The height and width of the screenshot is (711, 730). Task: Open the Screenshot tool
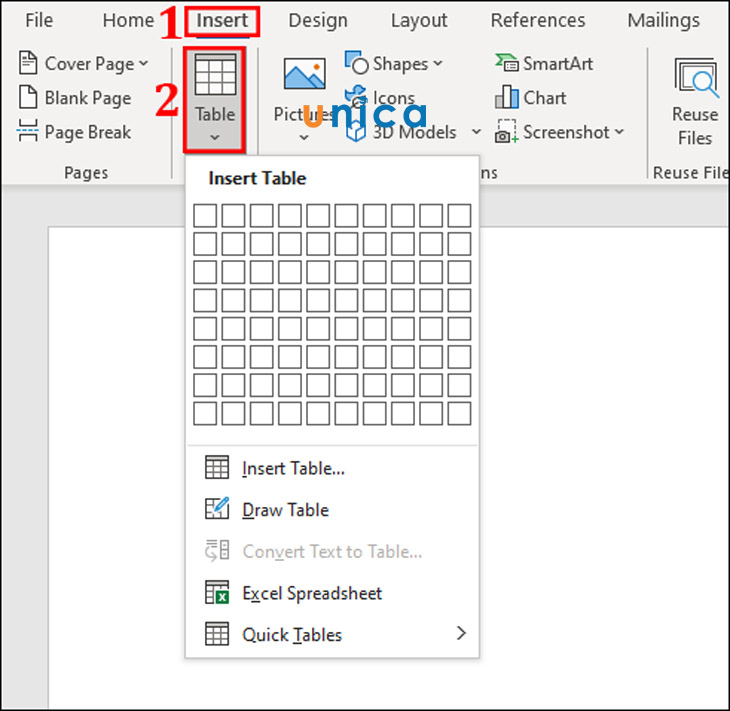click(x=561, y=132)
